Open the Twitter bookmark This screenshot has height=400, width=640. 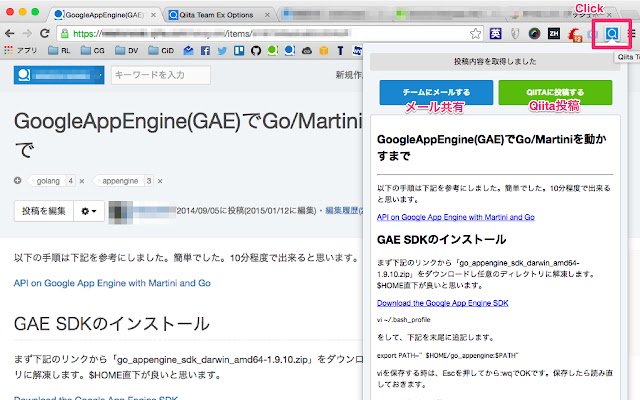tap(222, 51)
